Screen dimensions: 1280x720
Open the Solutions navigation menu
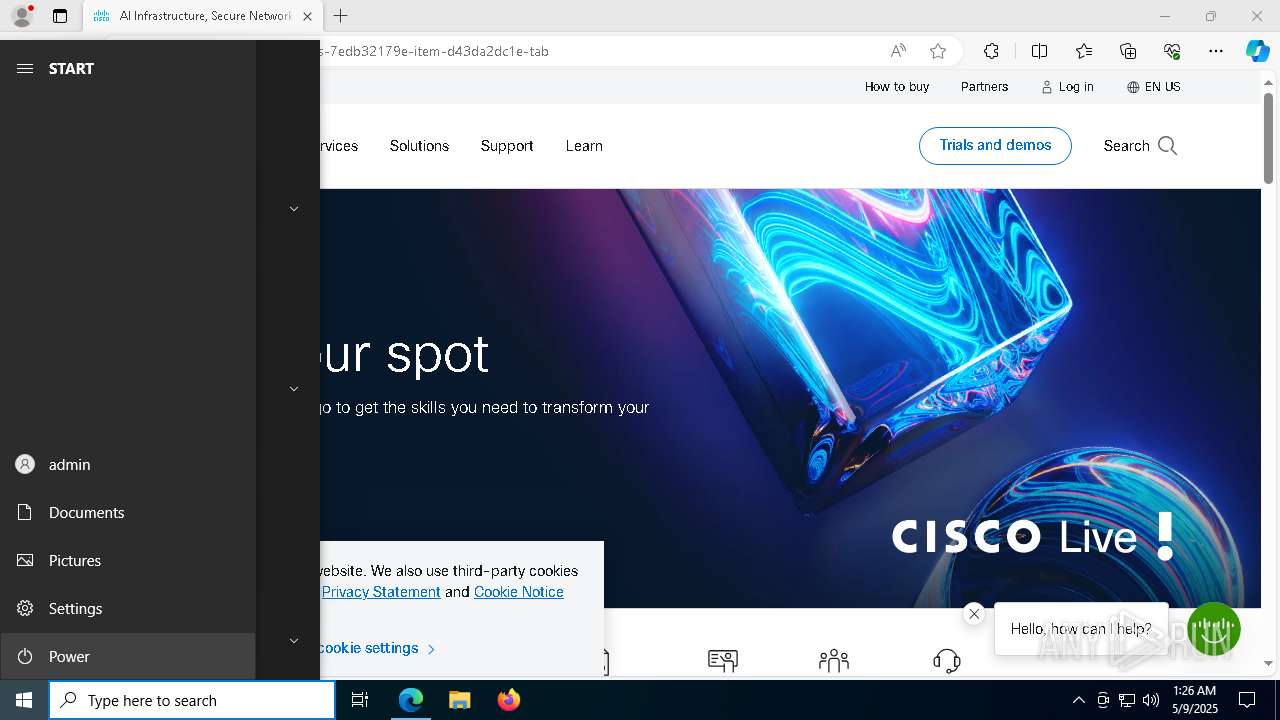[419, 146]
